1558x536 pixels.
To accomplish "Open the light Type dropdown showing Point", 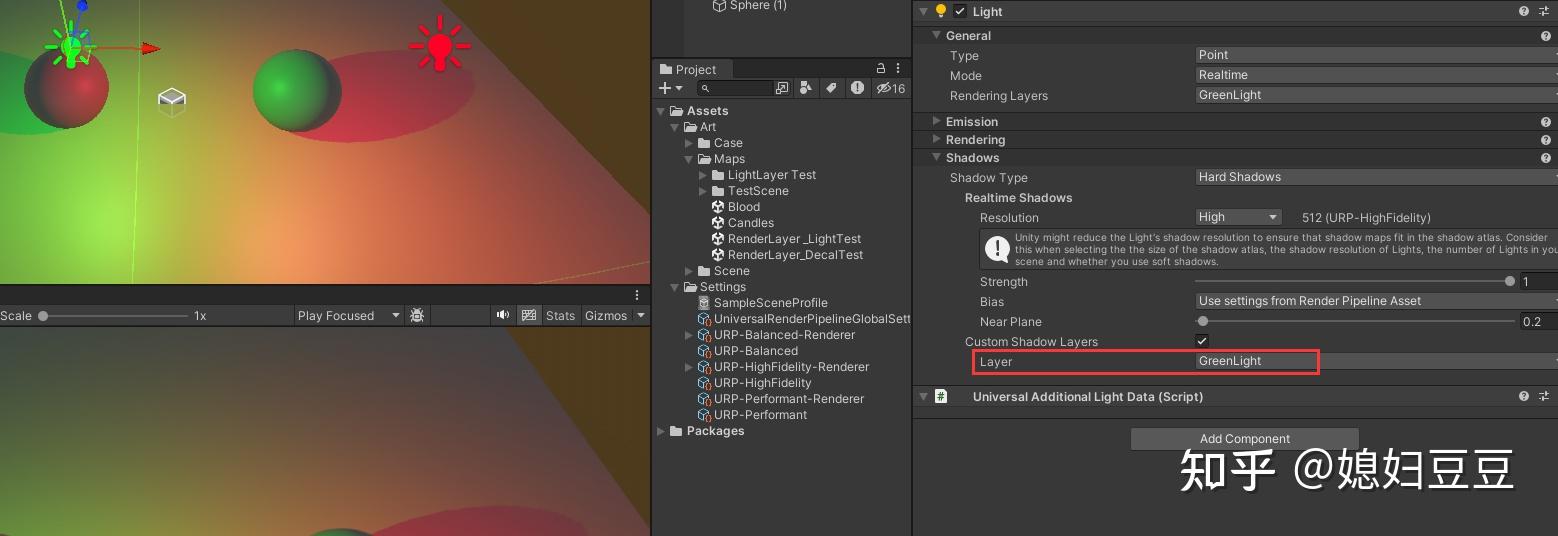I will click(1377, 55).
